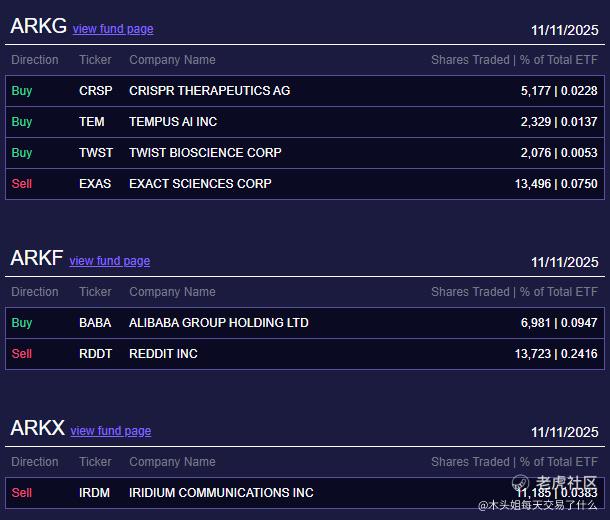Select the IRDM ticker cell
The height and width of the screenshot is (520, 610).
95,493
